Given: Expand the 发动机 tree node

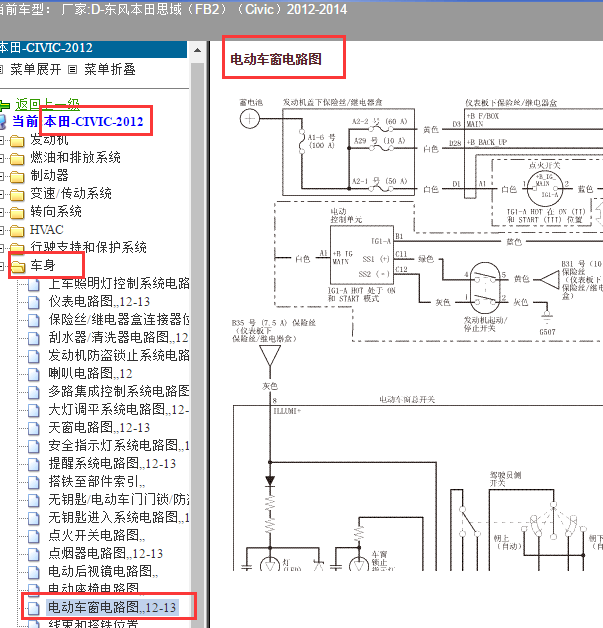Looking at the screenshot, I should (x=2, y=140).
